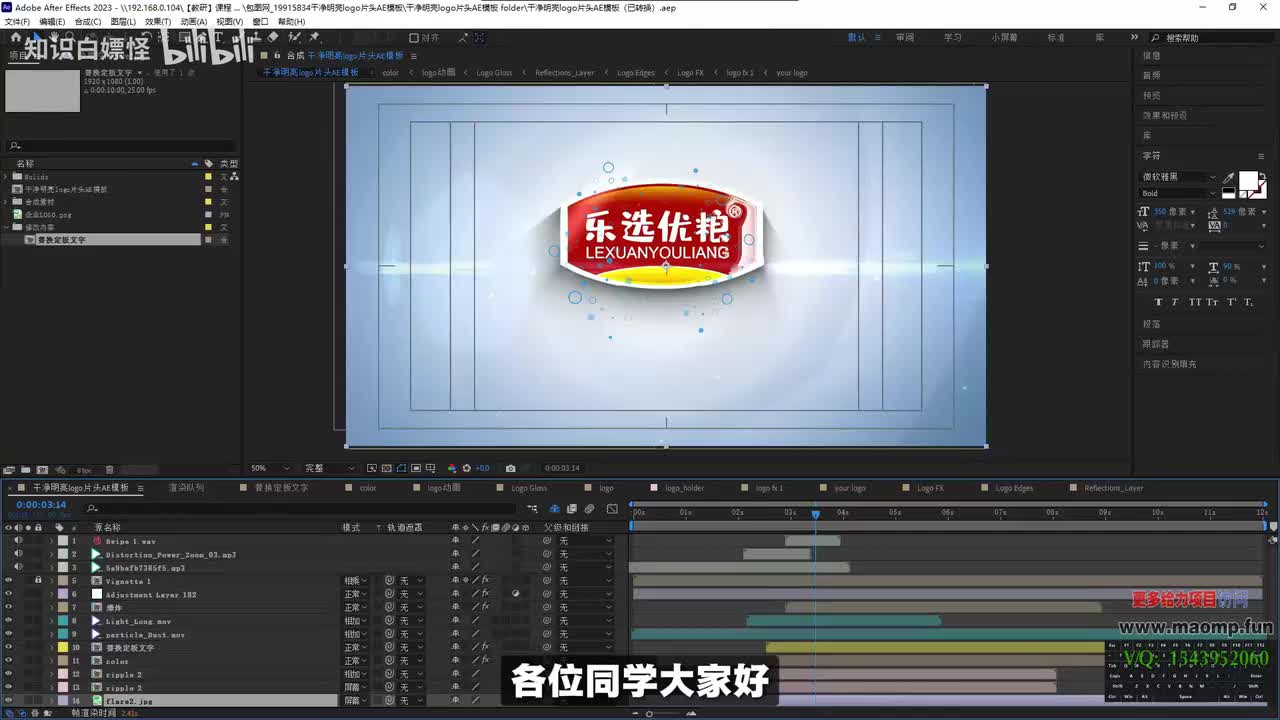The height and width of the screenshot is (720, 1280).
Task: Switch to Logo Gloss timeline tab
Action: pos(529,488)
